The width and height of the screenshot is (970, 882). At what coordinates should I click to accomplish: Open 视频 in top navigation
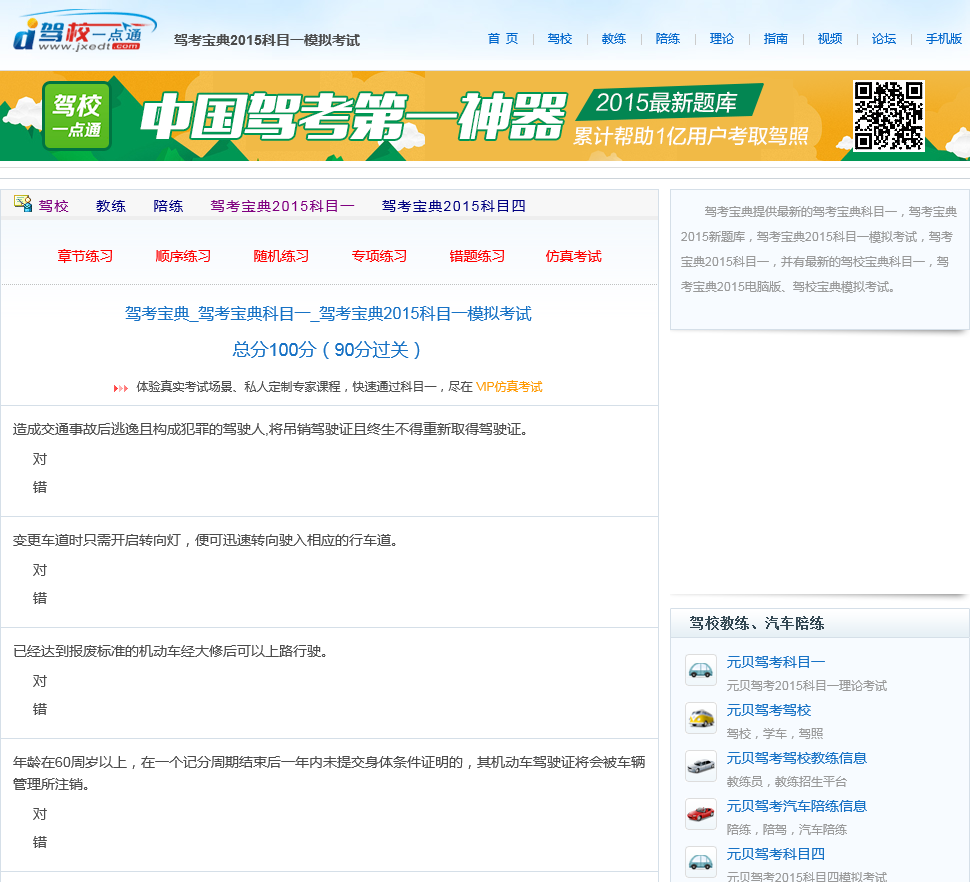pos(830,39)
